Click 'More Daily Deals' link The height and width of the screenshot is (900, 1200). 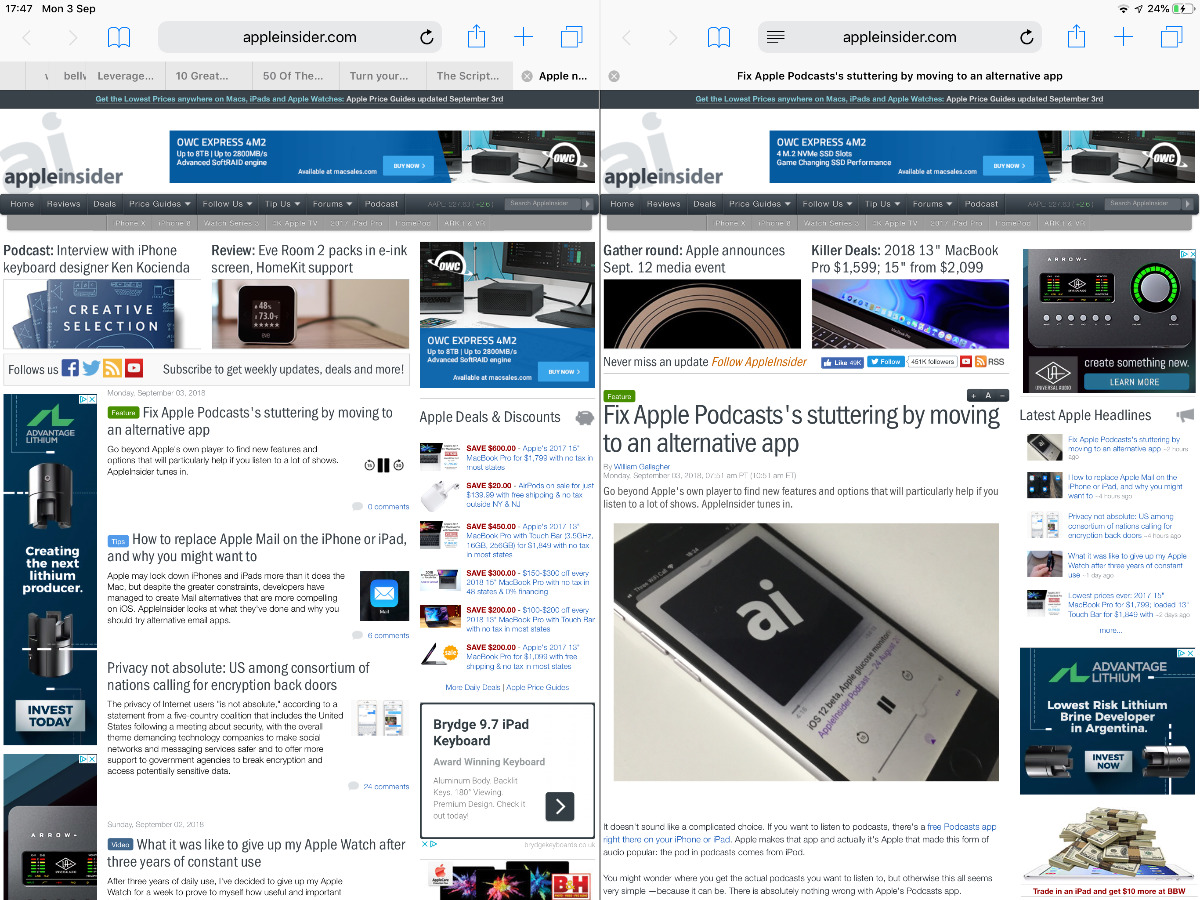pyautogui.click(x=473, y=688)
